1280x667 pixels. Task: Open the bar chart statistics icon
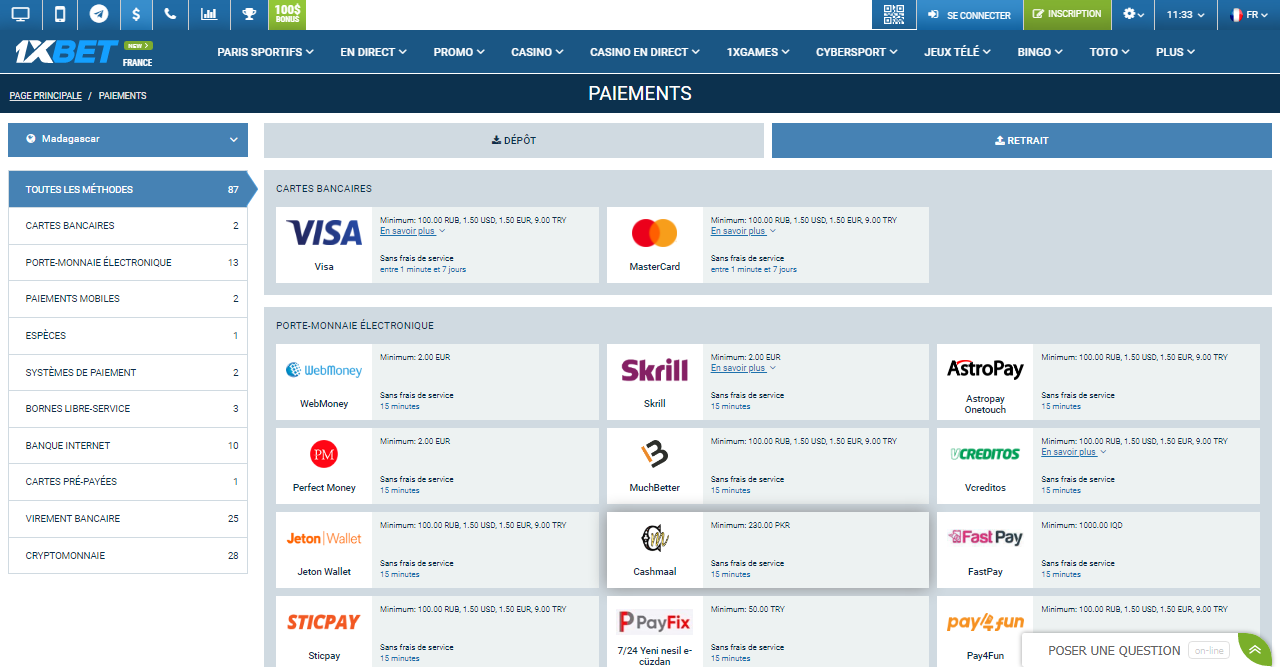coord(208,14)
